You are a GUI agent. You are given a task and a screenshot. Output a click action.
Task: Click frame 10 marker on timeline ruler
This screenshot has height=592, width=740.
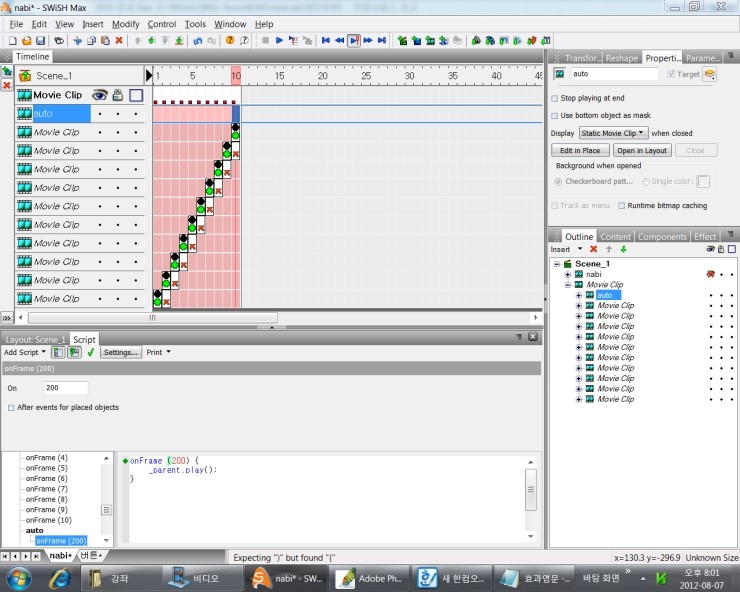(235, 76)
